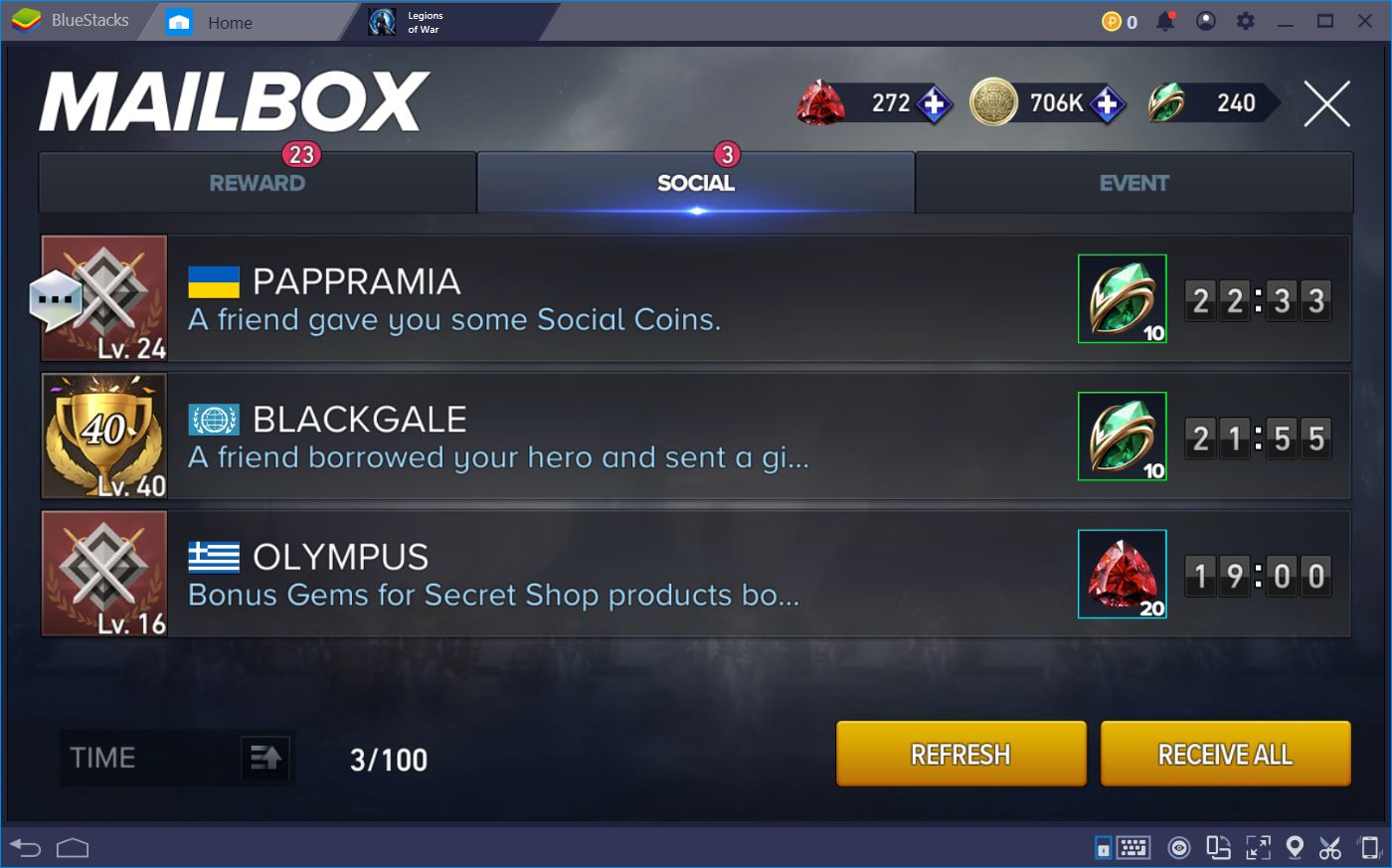1392x868 pixels.
Task: Open BlueStacks notifications bell
Action: point(1165,21)
